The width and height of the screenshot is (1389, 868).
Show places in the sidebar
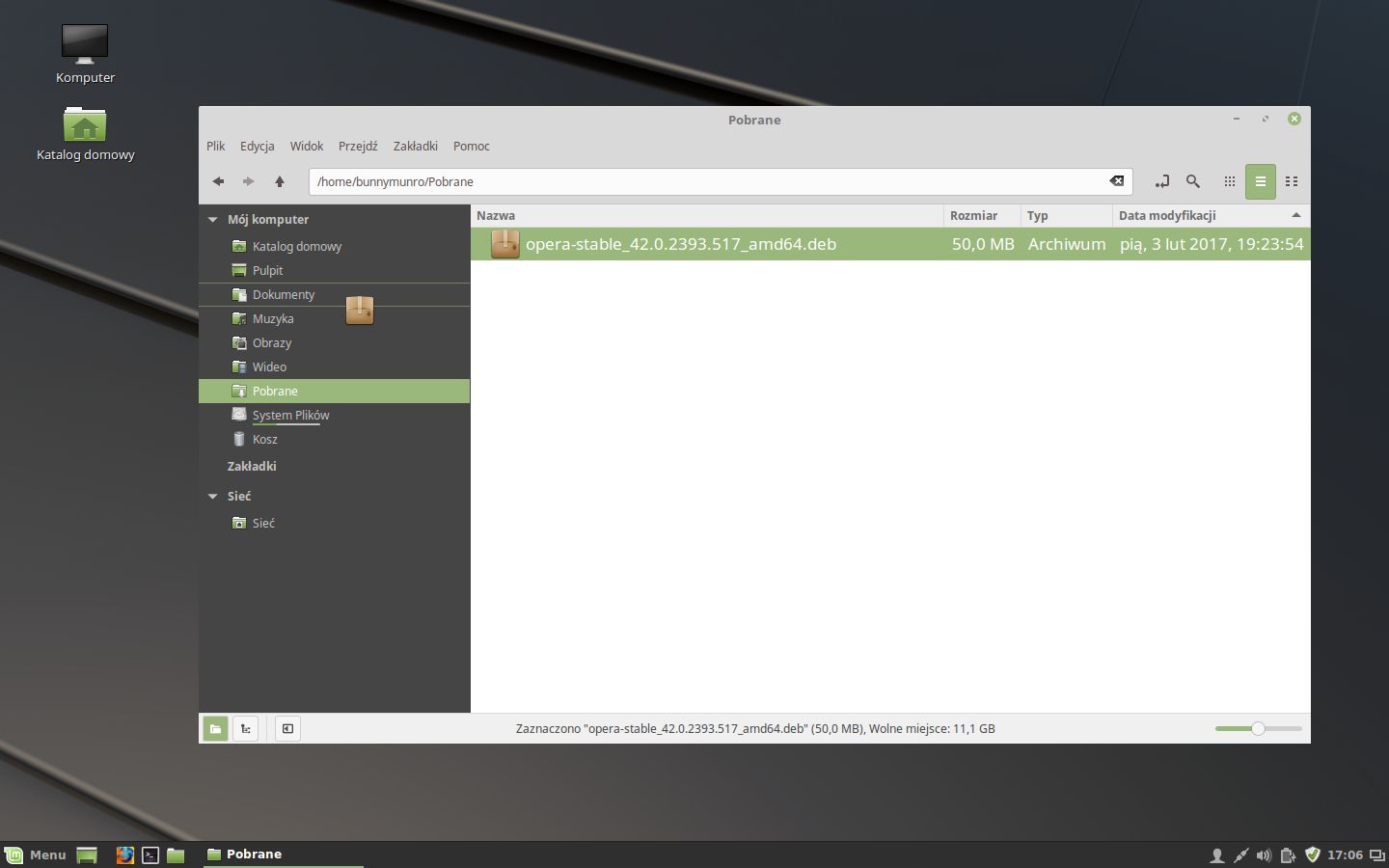click(215, 729)
